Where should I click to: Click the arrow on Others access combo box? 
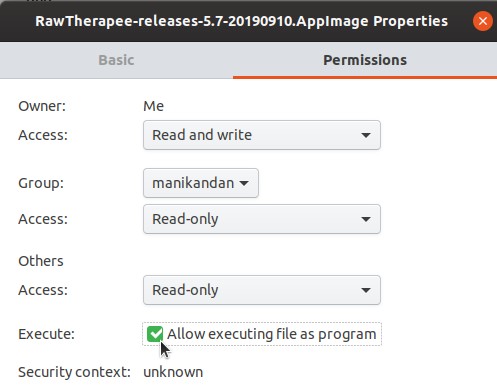point(366,290)
